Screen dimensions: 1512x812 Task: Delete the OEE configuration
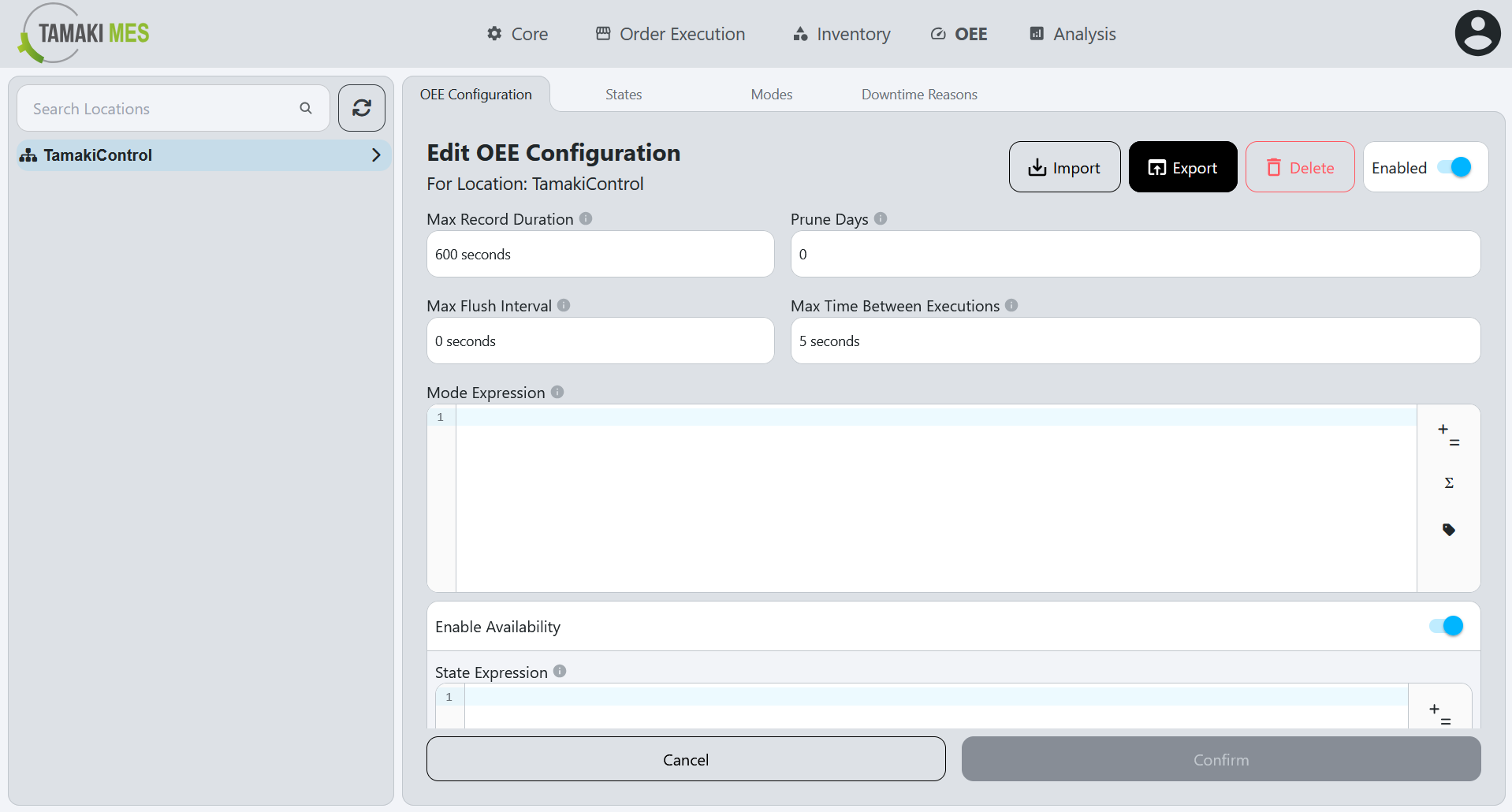point(1299,166)
